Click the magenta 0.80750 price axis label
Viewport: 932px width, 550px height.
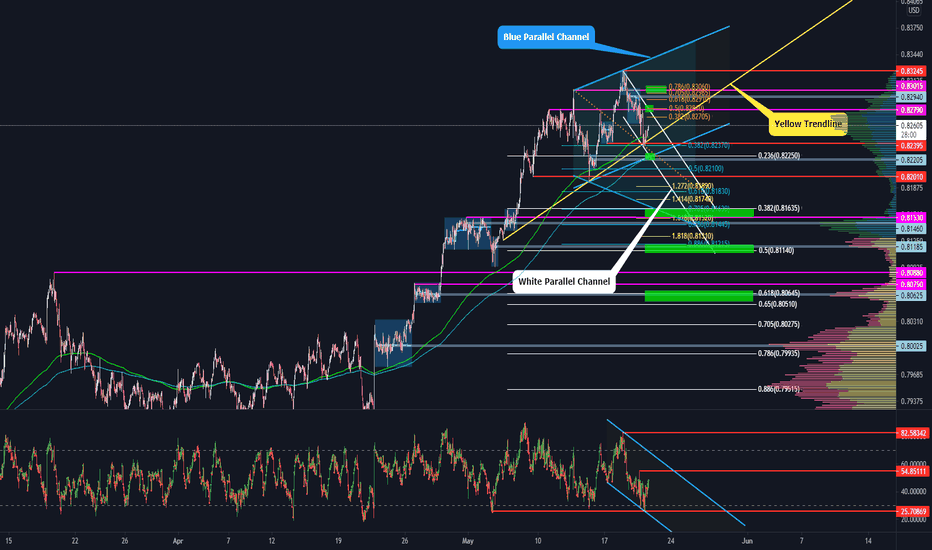tap(911, 285)
